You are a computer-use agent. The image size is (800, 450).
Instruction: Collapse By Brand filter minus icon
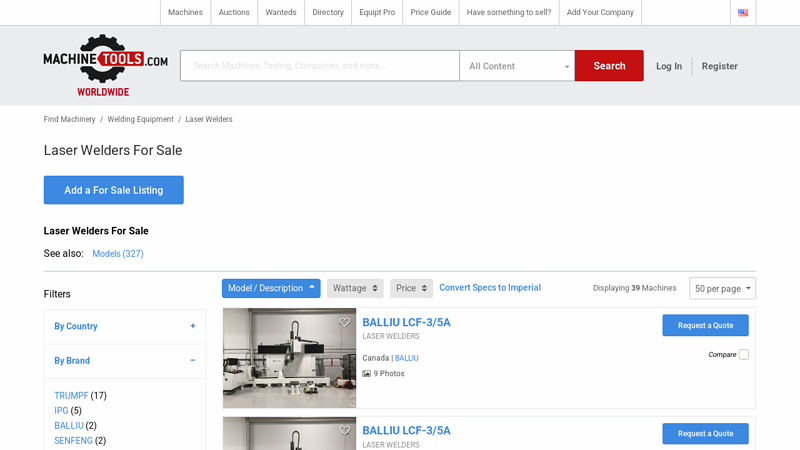pyautogui.click(x=193, y=360)
